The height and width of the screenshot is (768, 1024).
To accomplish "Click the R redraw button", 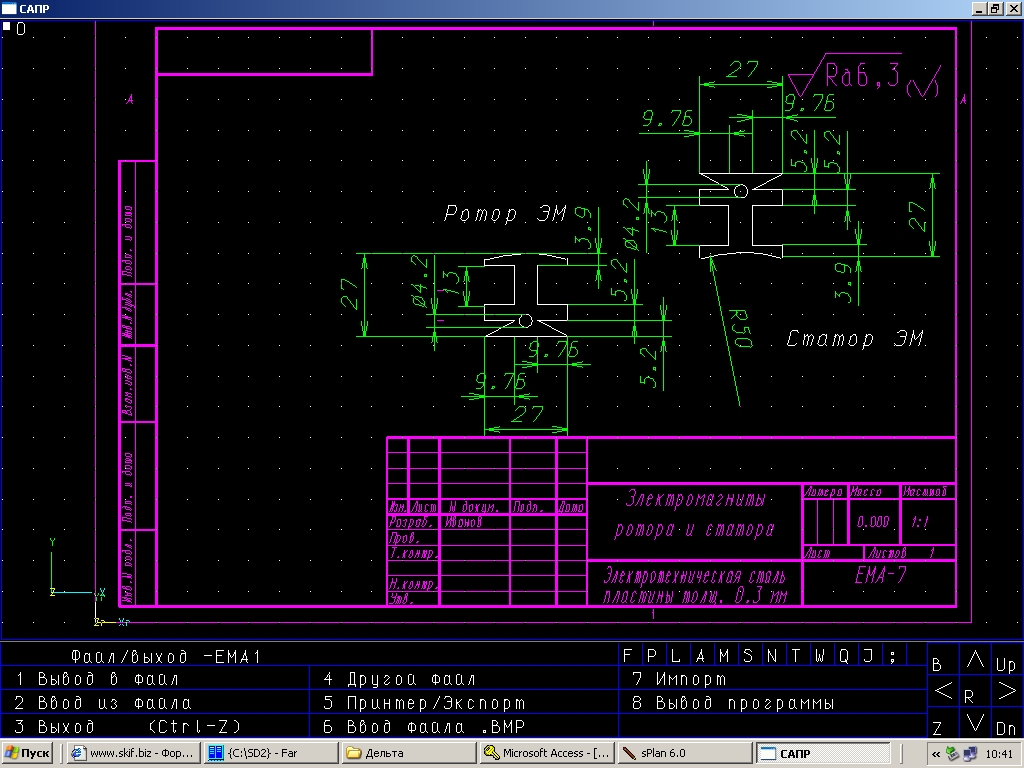I will click(968, 696).
